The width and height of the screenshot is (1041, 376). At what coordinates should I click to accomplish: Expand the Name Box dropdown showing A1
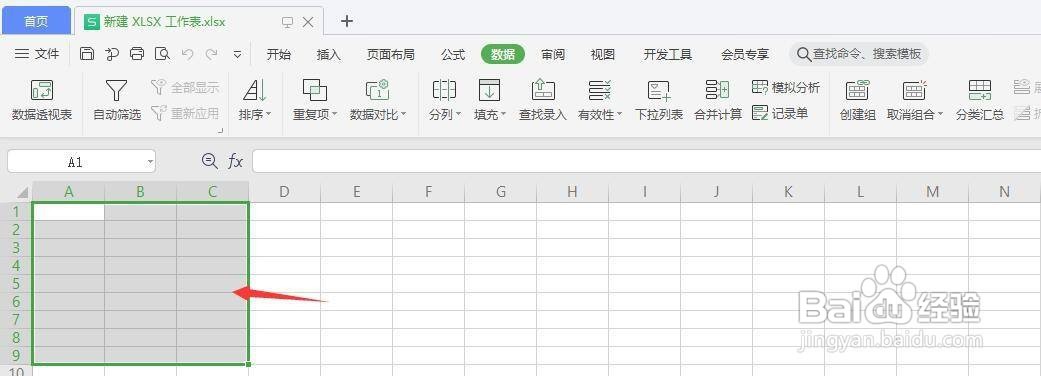click(150, 161)
